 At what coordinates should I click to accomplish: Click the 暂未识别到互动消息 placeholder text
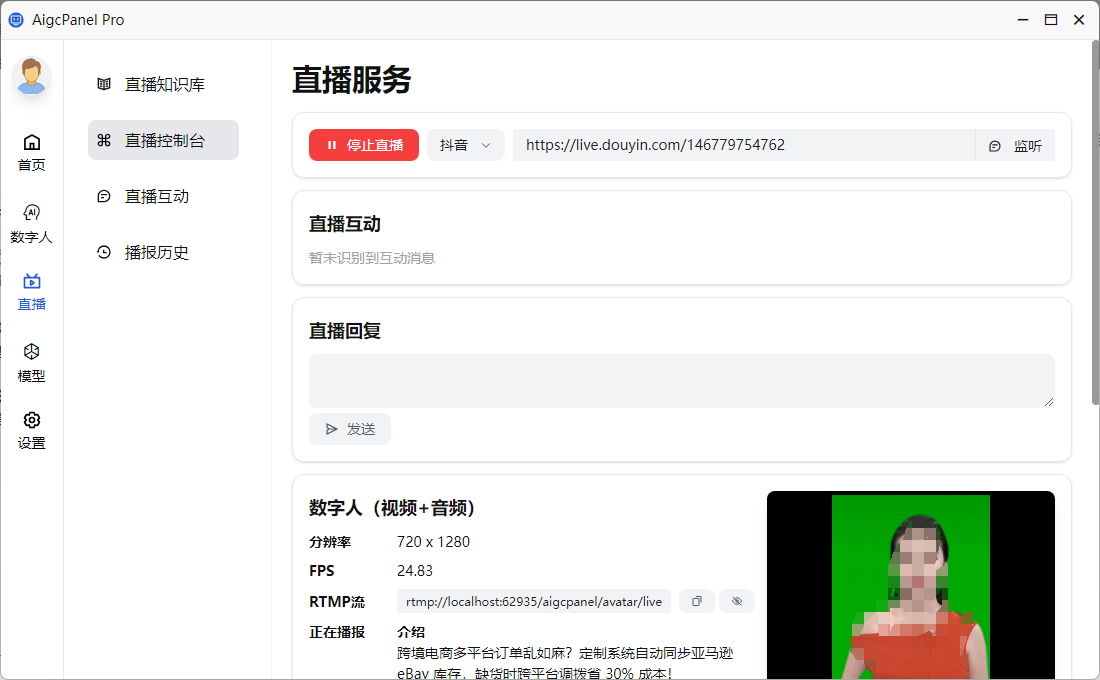click(x=372, y=258)
